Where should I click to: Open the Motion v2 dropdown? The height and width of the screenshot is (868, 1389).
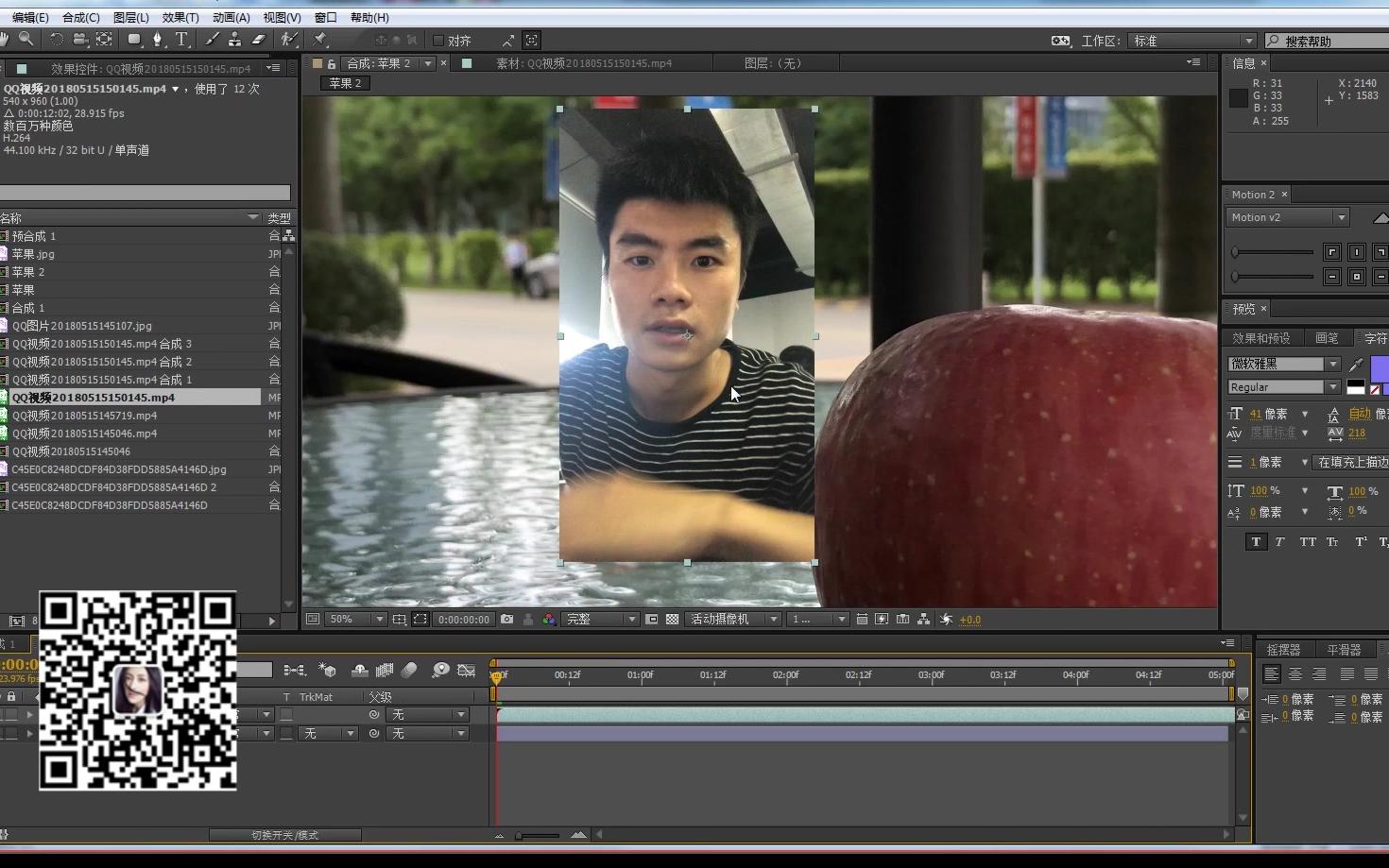tap(1288, 217)
